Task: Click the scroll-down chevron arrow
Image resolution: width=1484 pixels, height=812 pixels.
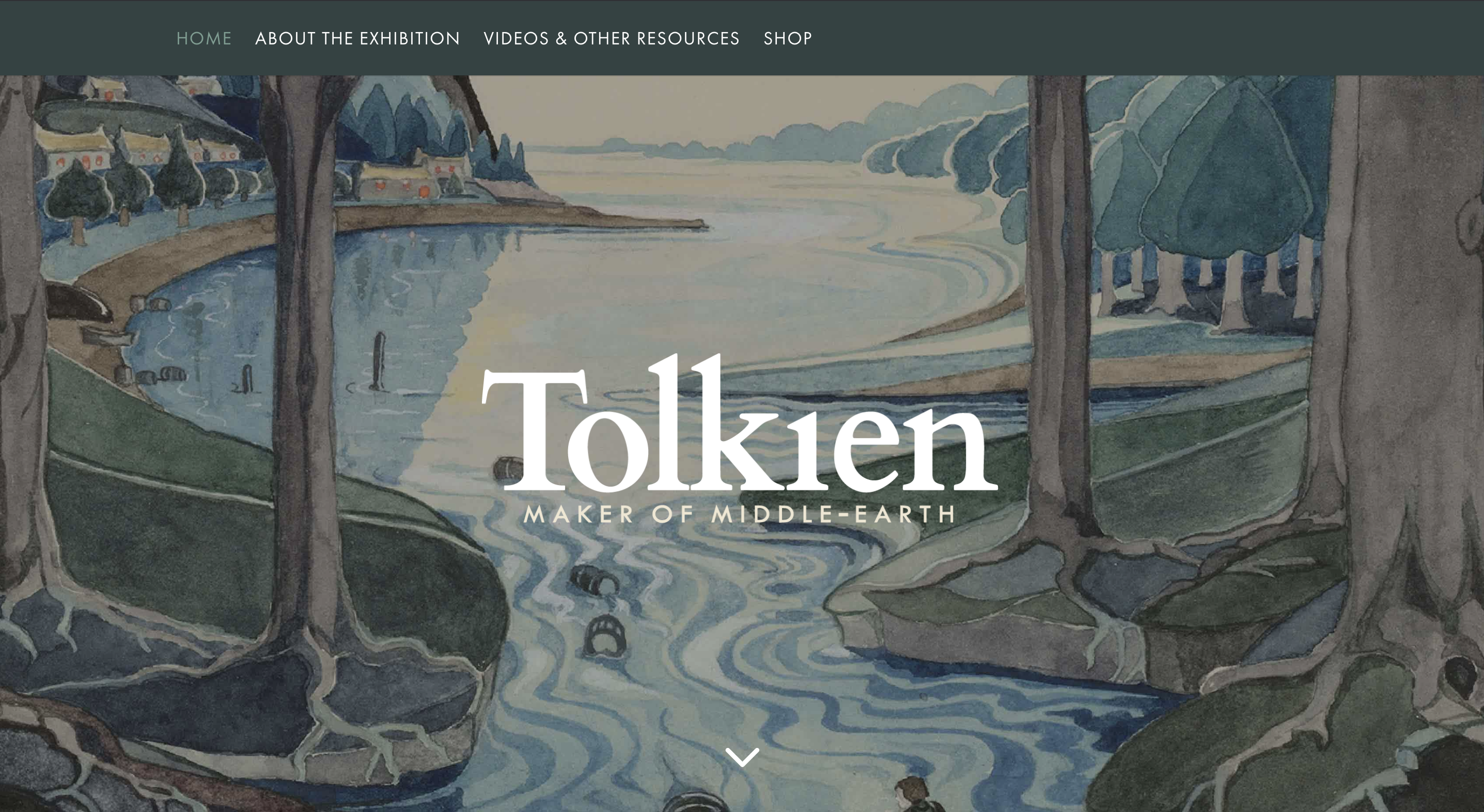Action: click(x=742, y=757)
